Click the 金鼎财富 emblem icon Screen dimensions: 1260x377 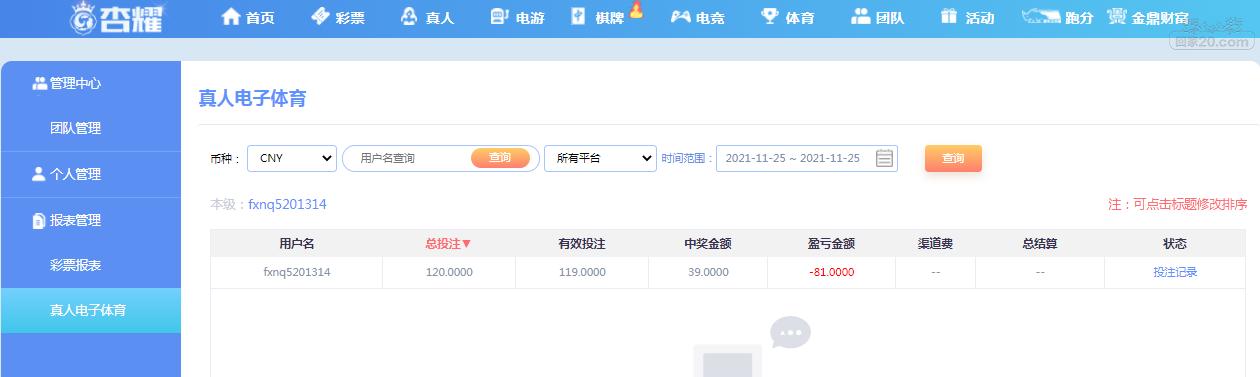(x=1117, y=17)
